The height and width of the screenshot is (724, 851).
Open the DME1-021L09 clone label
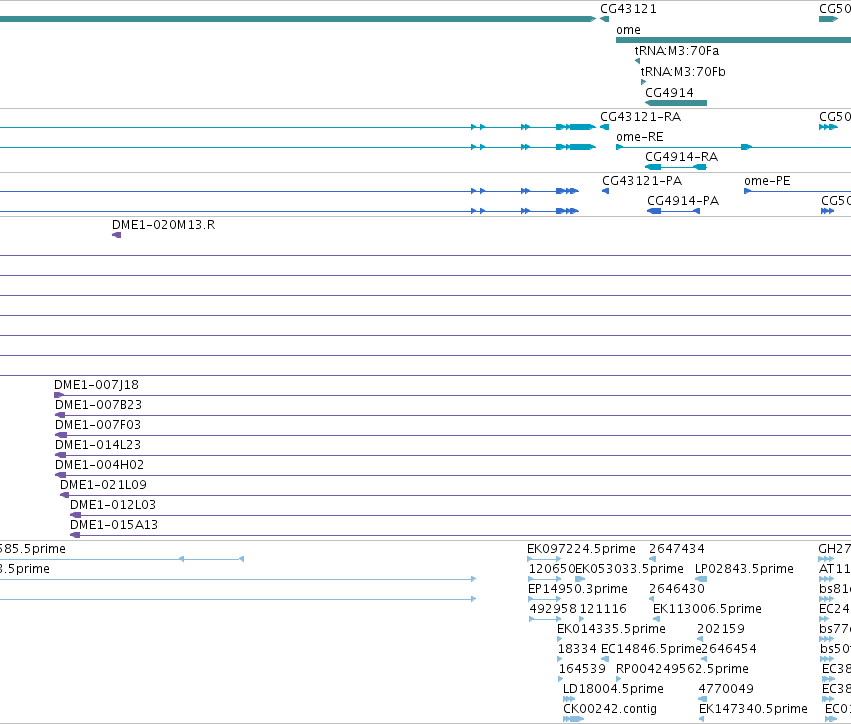[103, 485]
